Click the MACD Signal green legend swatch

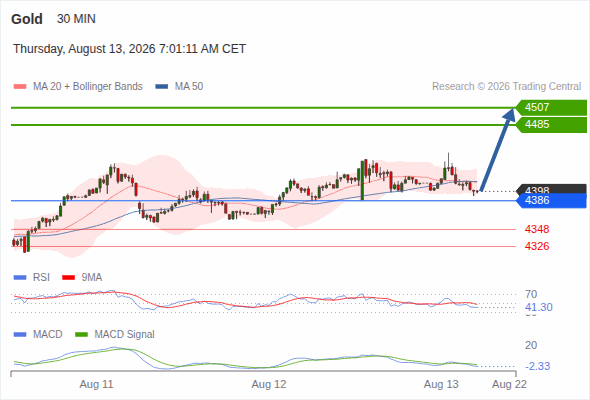(81, 335)
